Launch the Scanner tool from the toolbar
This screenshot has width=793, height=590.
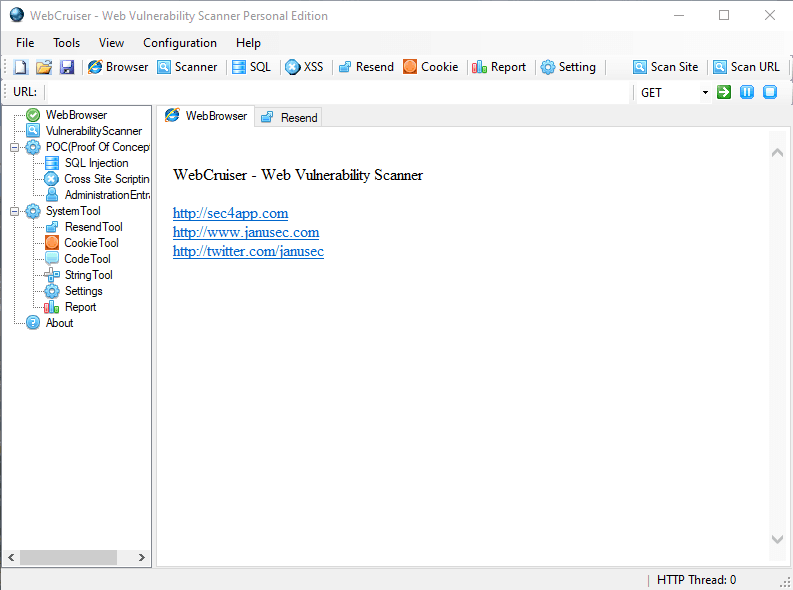click(x=187, y=67)
